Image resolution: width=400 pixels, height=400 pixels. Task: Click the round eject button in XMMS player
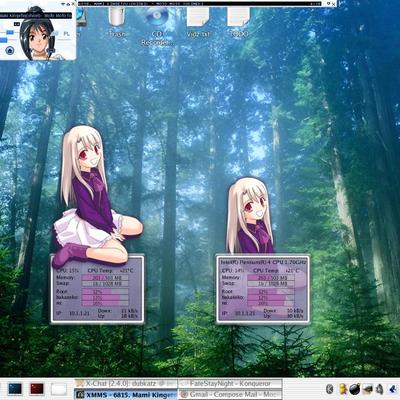pyautogui.click(x=10, y=51)
